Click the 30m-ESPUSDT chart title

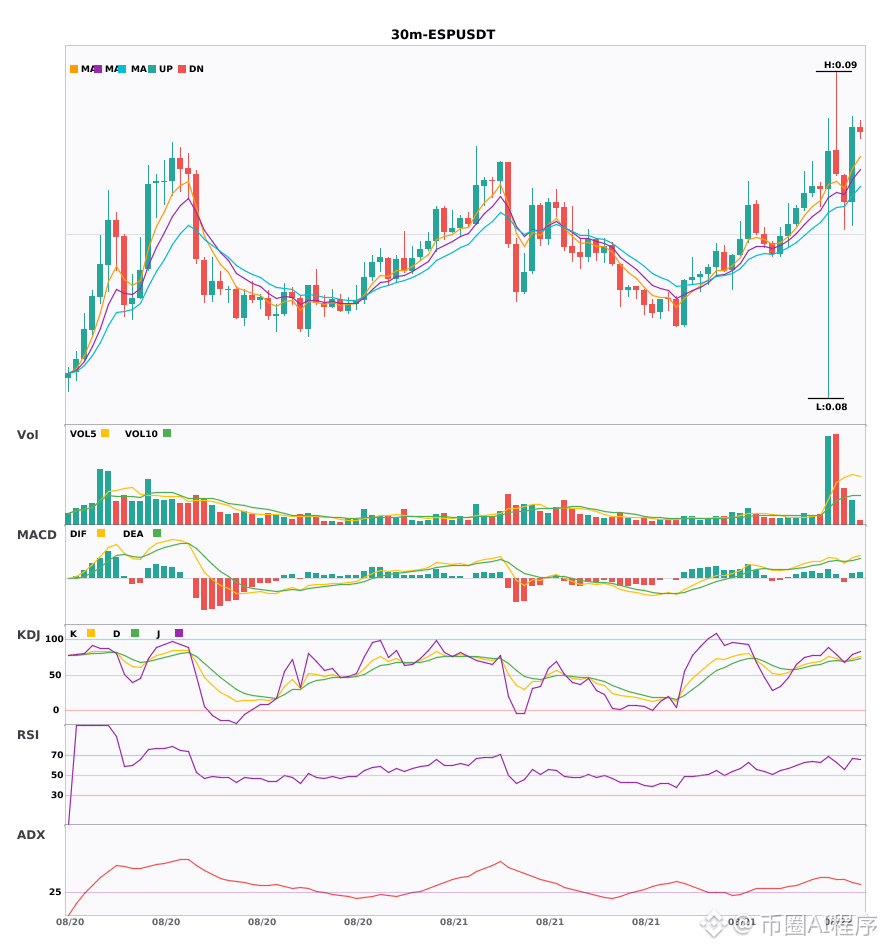(x=443, y=35)
